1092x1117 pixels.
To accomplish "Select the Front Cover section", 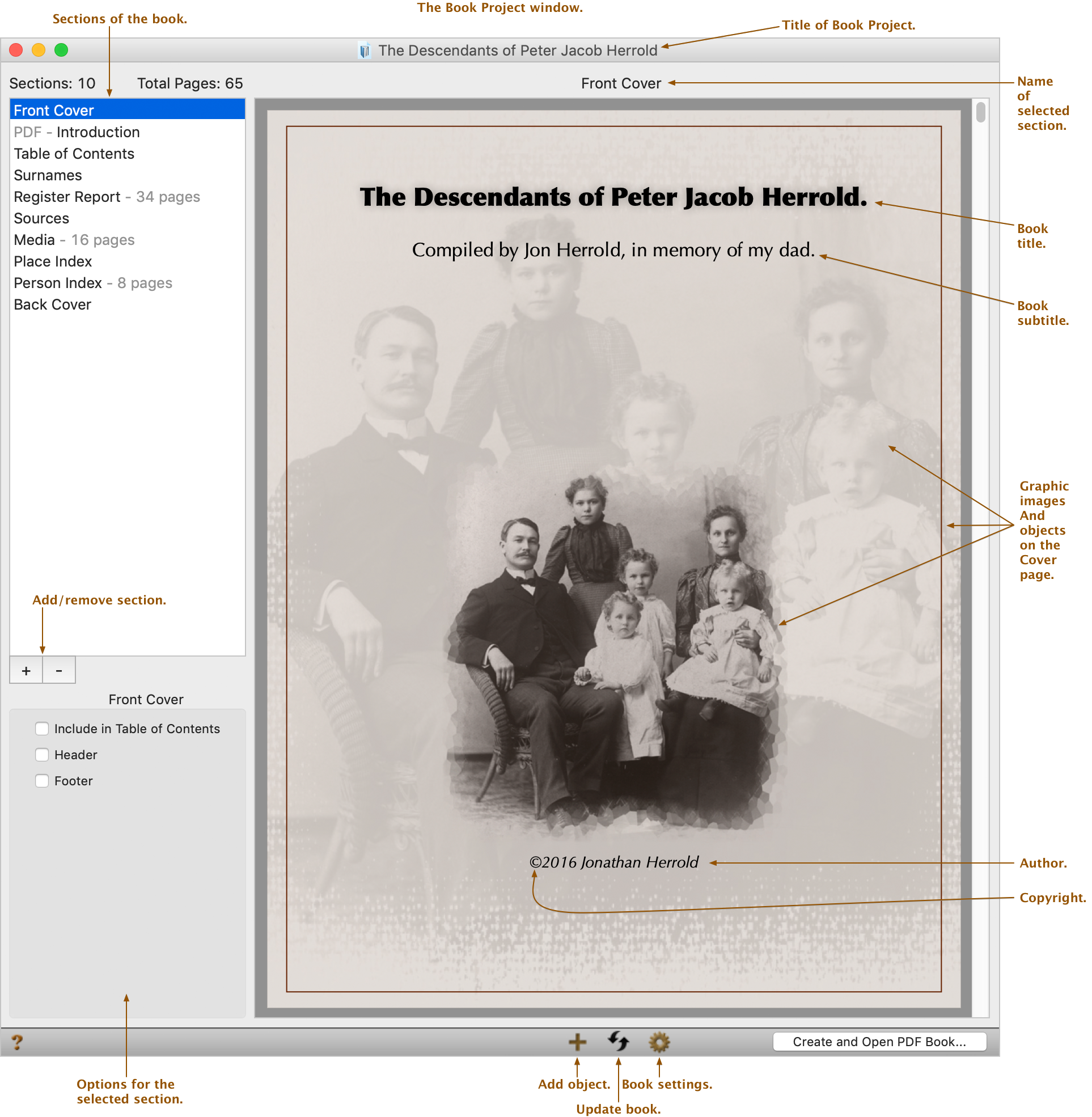I will coord(128,110).
